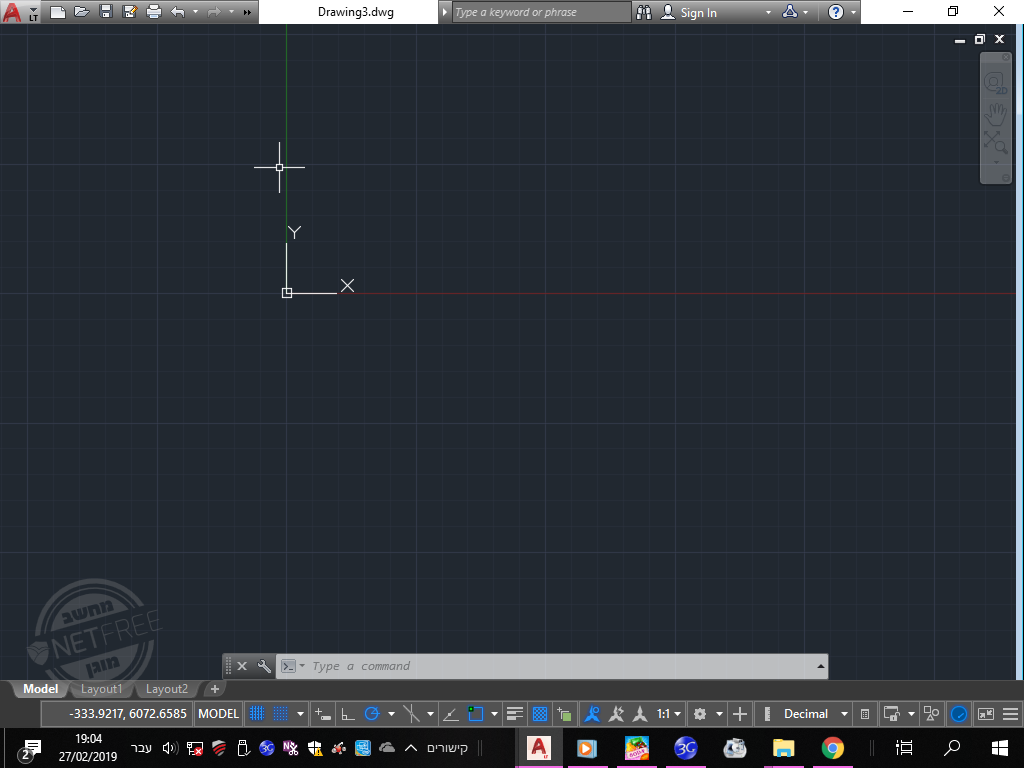Select the Pan hand tool
The image size is (1024, 768).
click(x=995, y=114)
